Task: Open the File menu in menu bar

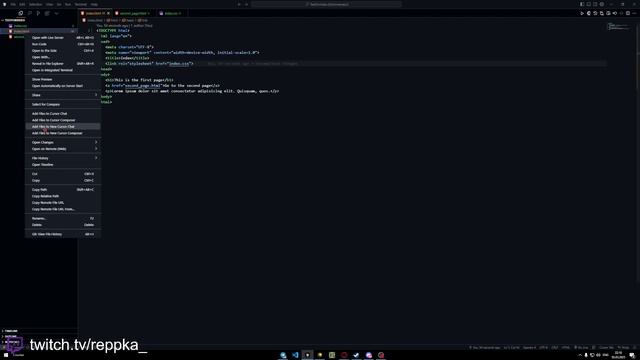Action: point(13,4)
